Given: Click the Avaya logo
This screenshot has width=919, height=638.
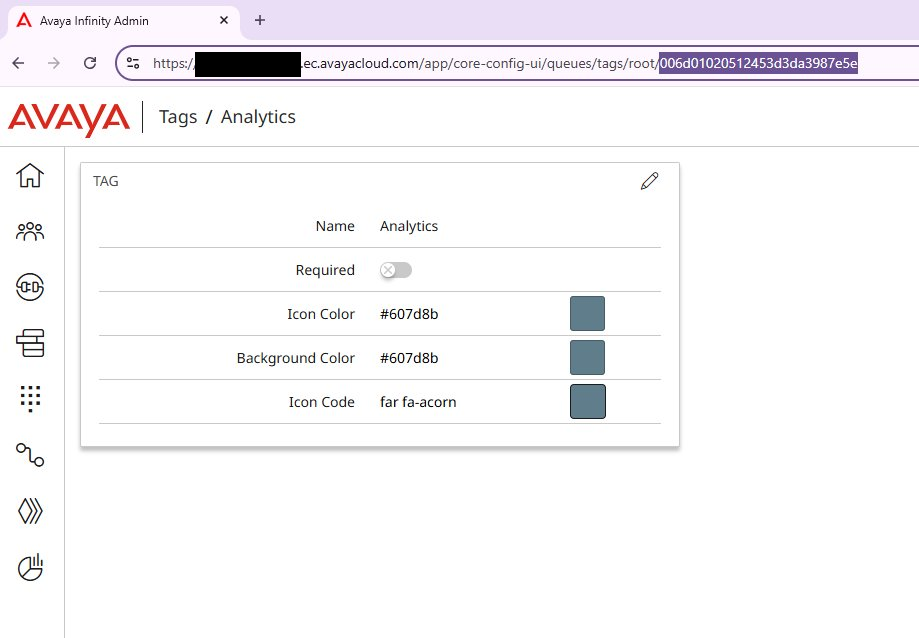Looking at the screenshot, I should [67, 117].
